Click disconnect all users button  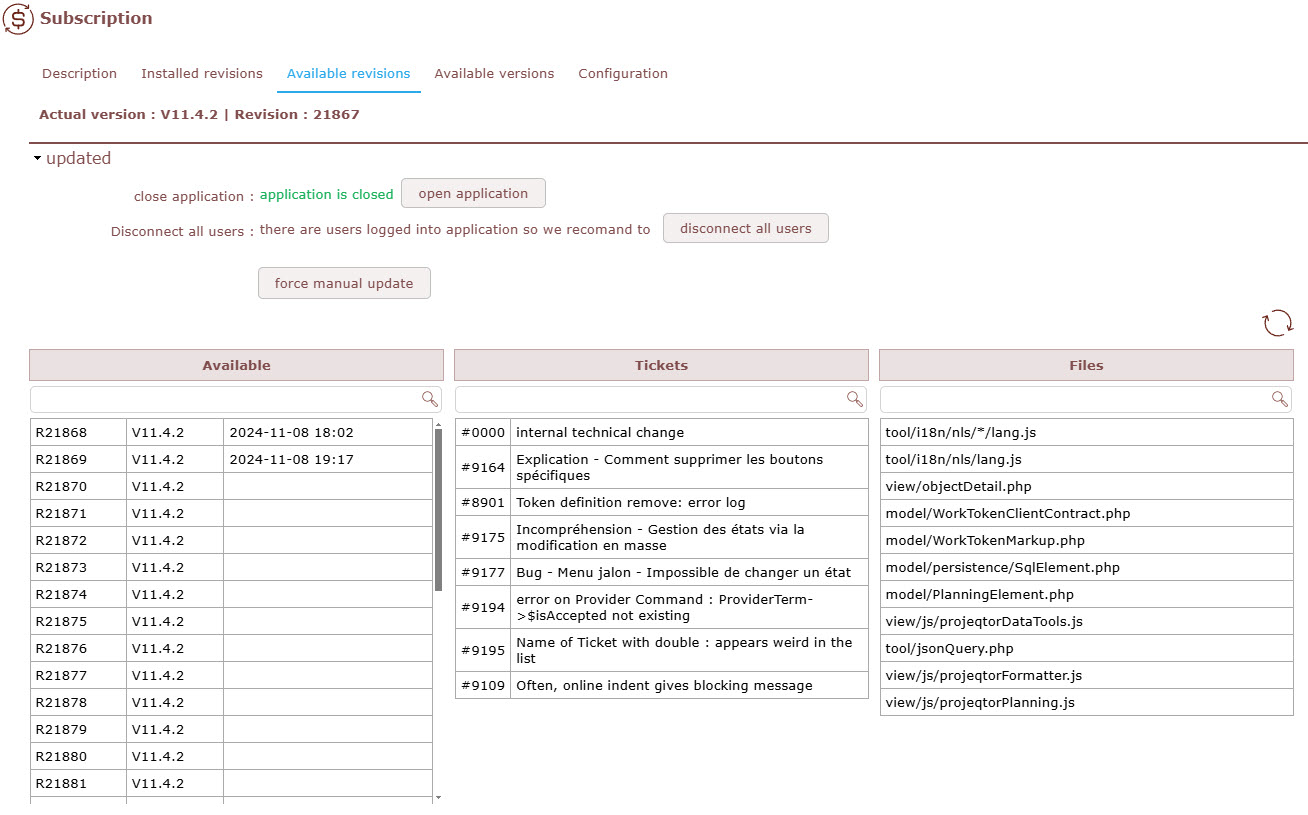tap(745, 229)
